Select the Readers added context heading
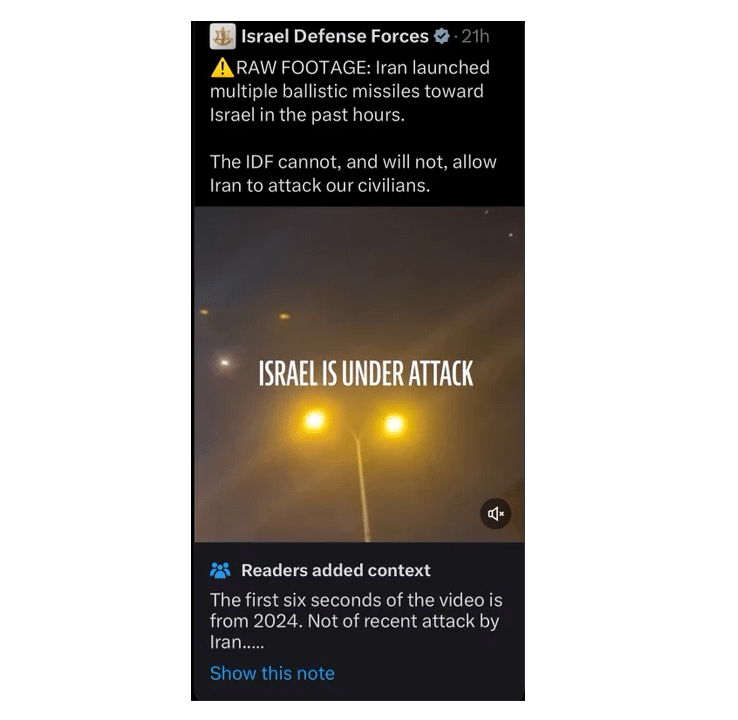The width and height of the screenshot is (738, 720). (336, 570)
